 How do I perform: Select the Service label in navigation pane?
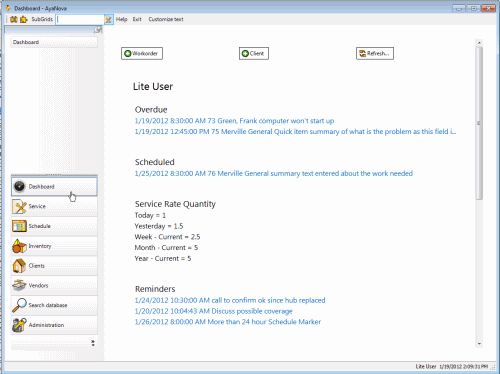coord(37,206)
